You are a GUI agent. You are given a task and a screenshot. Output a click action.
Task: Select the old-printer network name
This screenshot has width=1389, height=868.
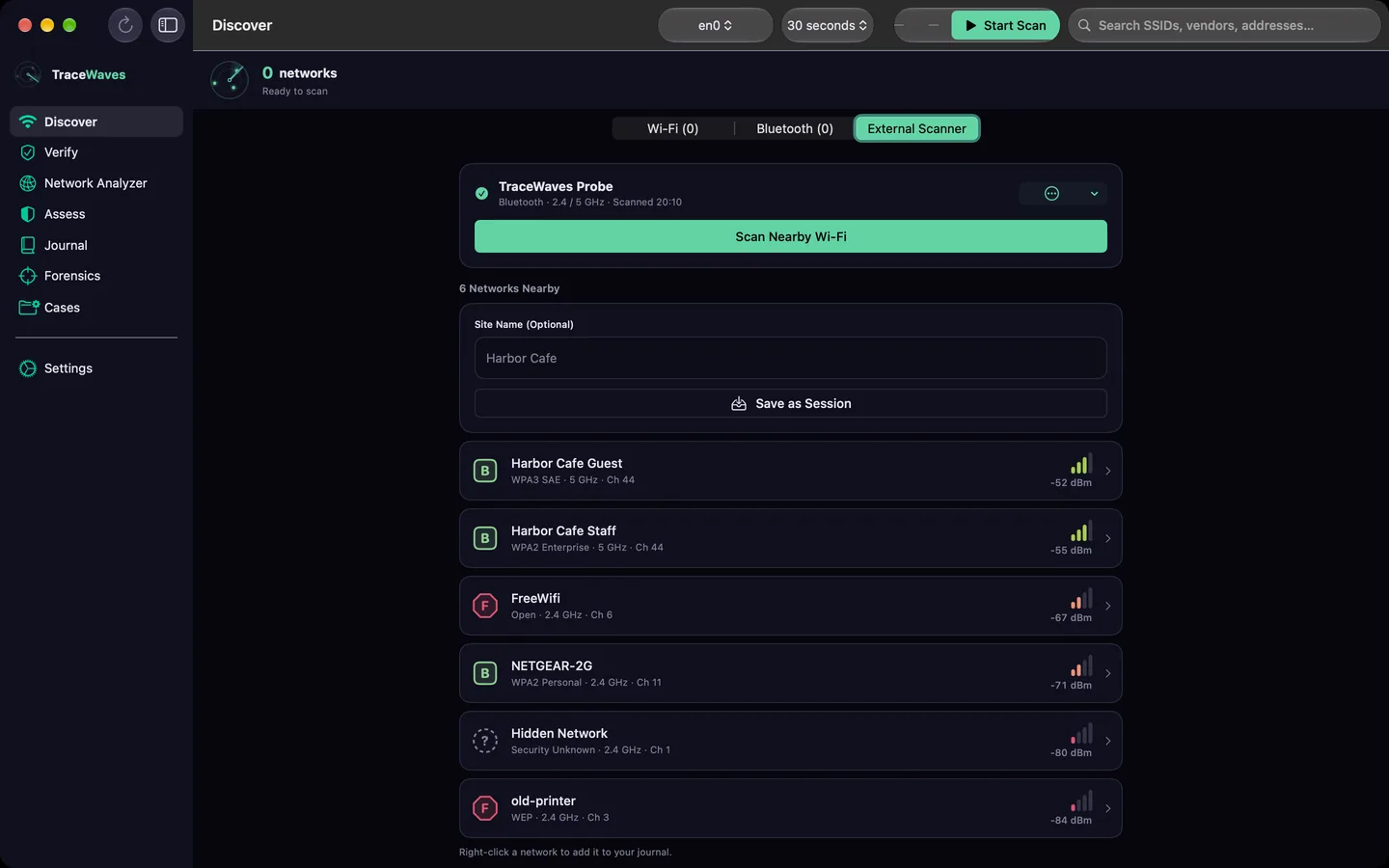click(543, 800)
